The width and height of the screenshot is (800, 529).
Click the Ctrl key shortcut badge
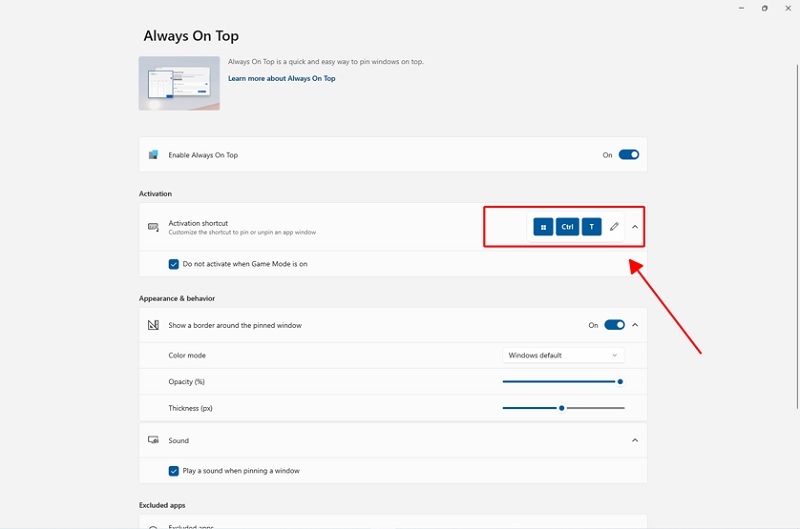pos(567,227)
